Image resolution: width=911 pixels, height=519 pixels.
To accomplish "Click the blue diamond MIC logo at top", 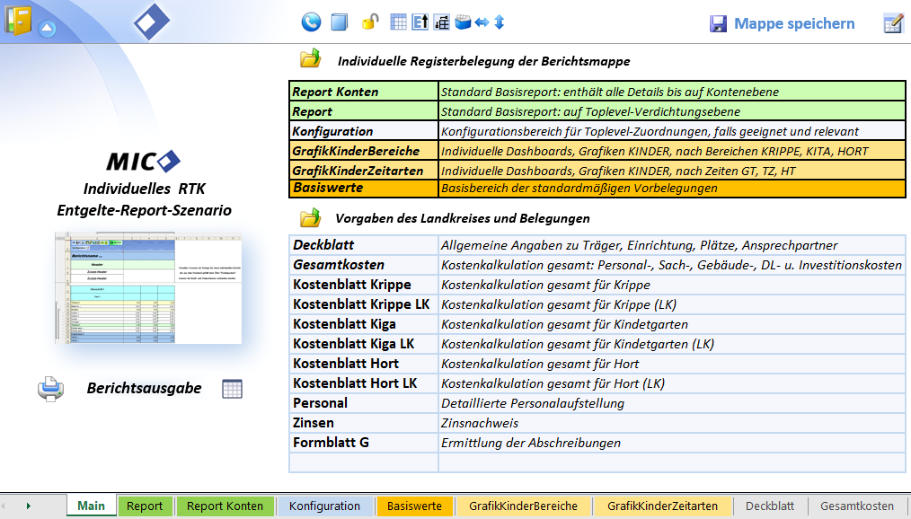I will pos(151,21).
